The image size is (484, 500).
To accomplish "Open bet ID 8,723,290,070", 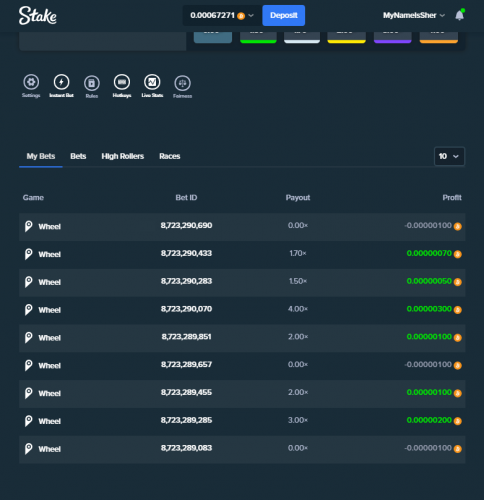I will tap(186, 309).
